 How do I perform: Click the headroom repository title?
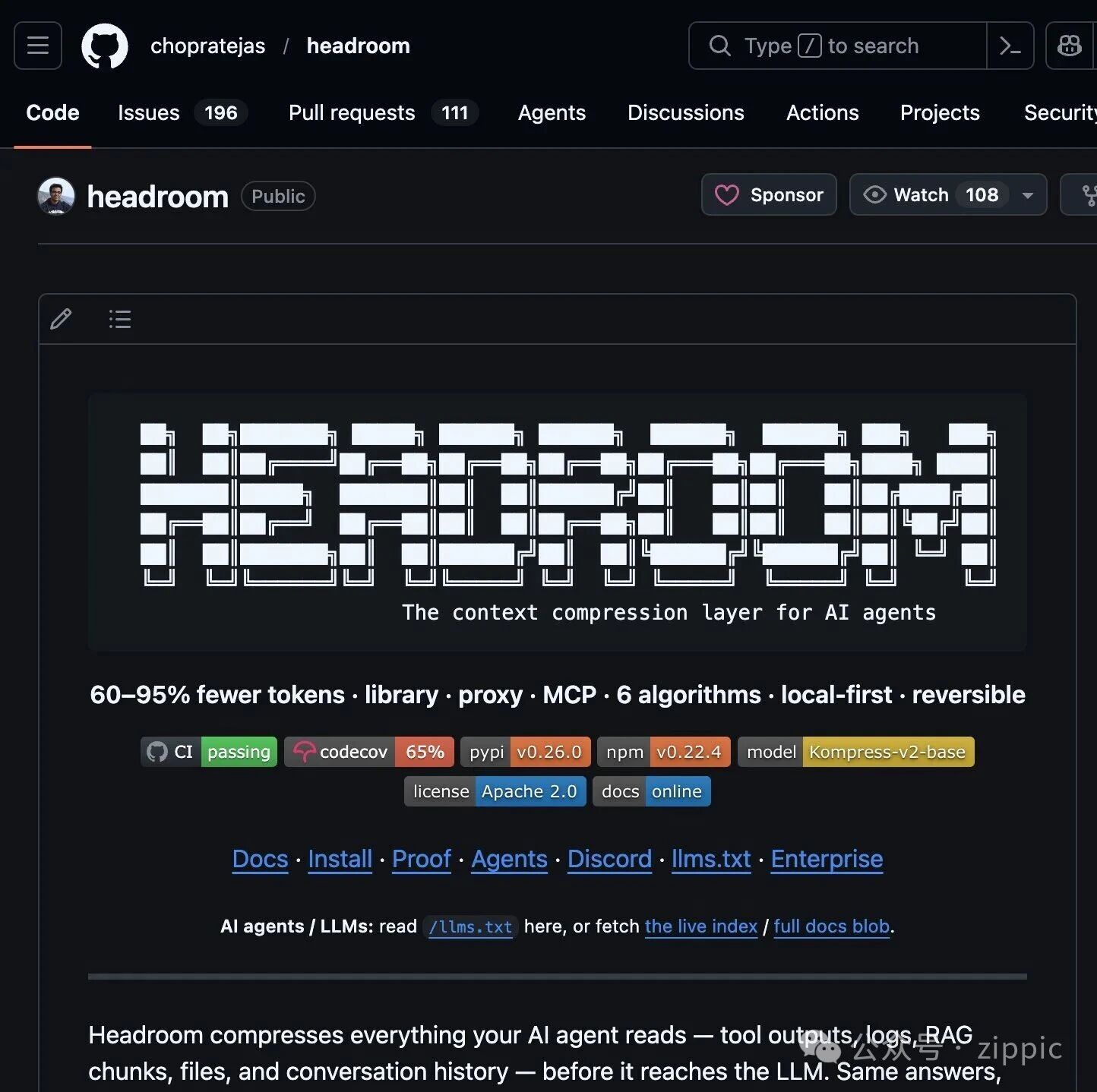point(158,197)
